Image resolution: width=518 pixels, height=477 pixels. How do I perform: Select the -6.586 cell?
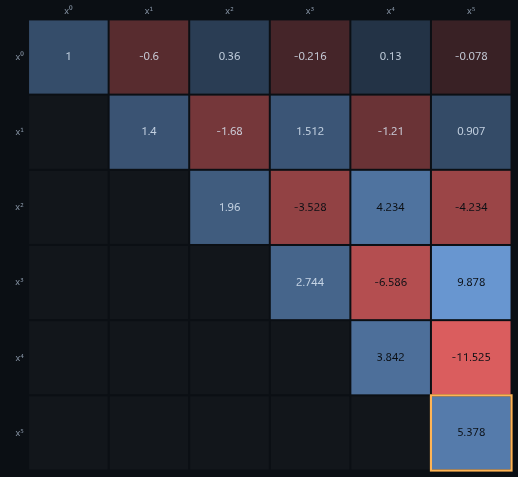click(x=390, y=282)
